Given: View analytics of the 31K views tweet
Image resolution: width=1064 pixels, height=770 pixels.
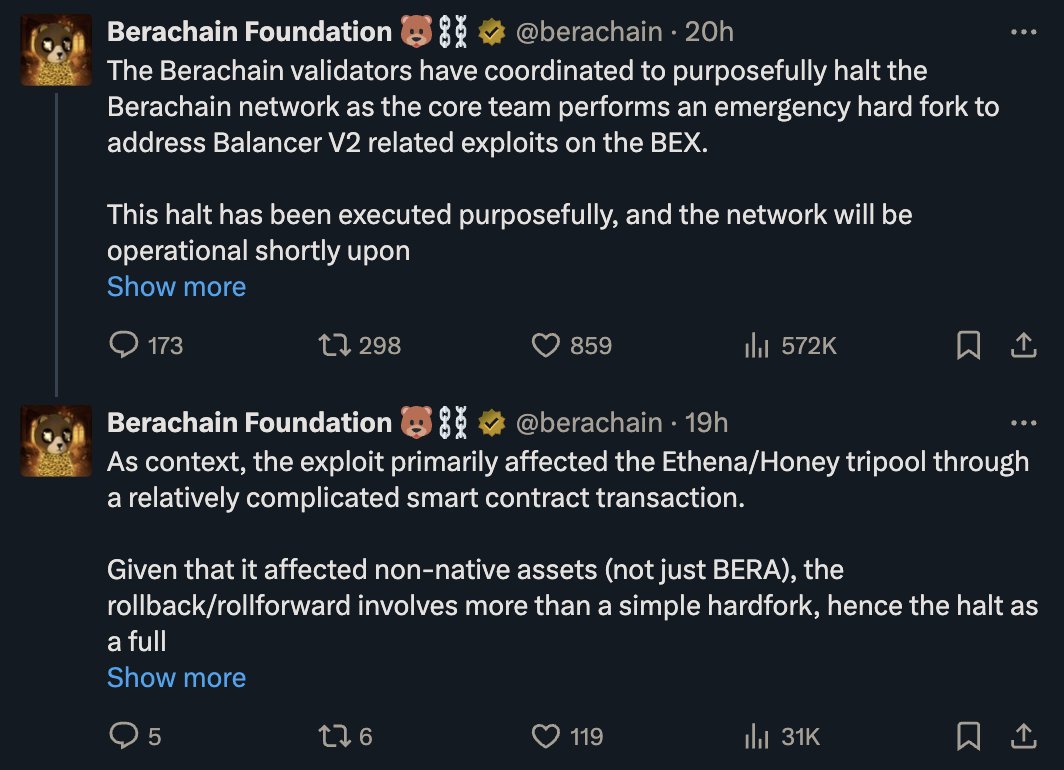Looking at the screenshot, I should click(756, 737).
